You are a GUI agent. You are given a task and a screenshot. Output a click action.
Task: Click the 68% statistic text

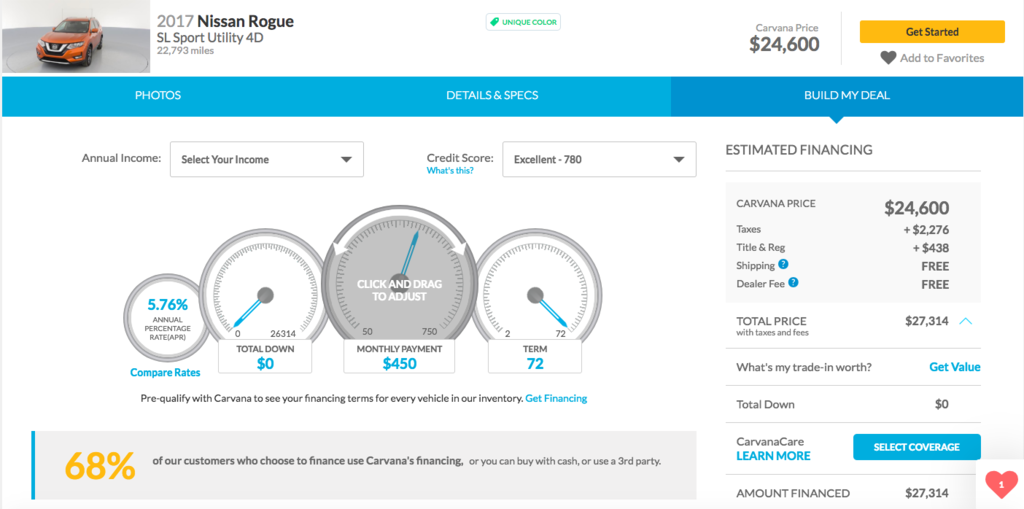(x=100, y=465)
